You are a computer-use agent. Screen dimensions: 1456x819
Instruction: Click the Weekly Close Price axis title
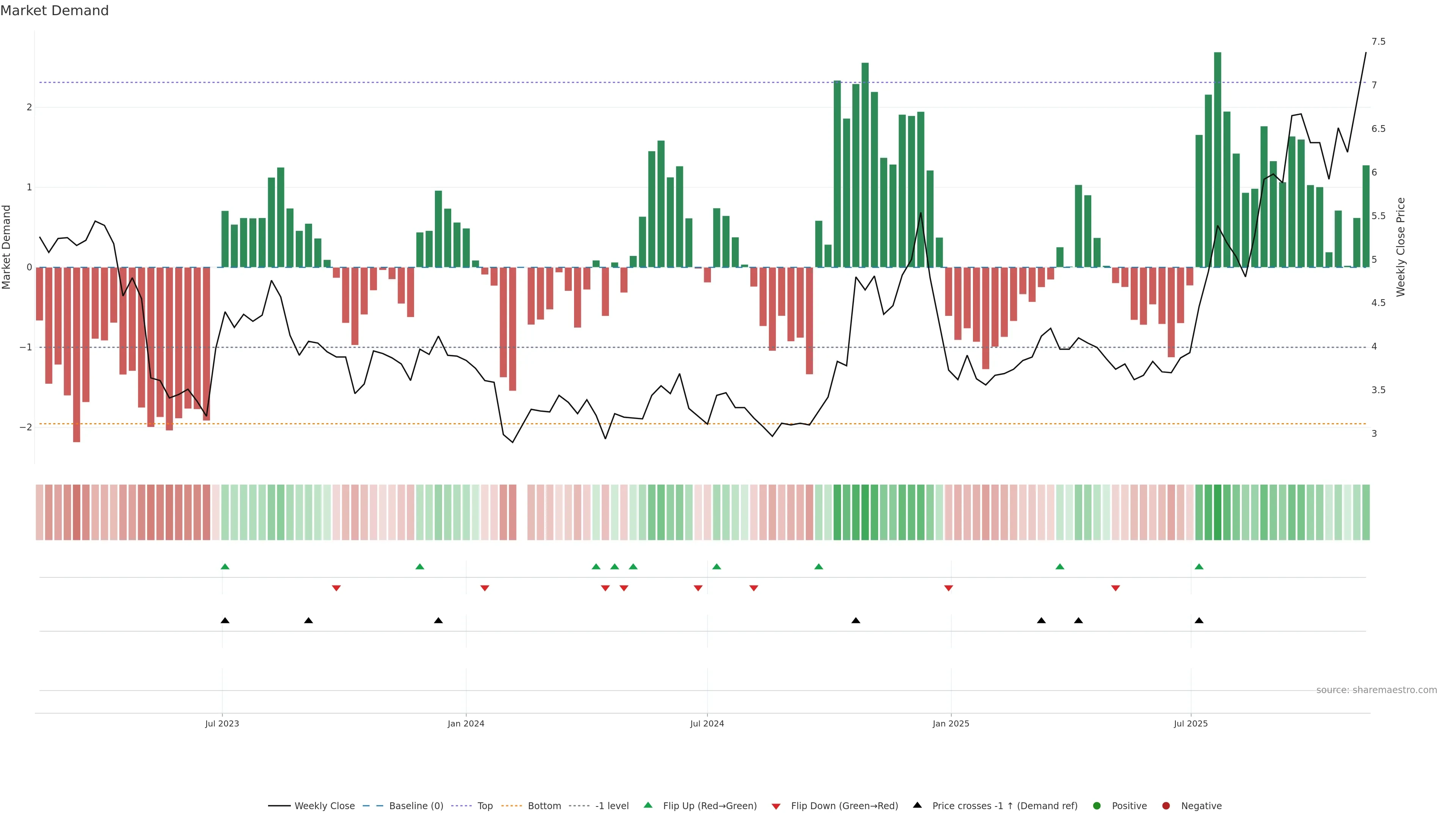point(1401,247)
